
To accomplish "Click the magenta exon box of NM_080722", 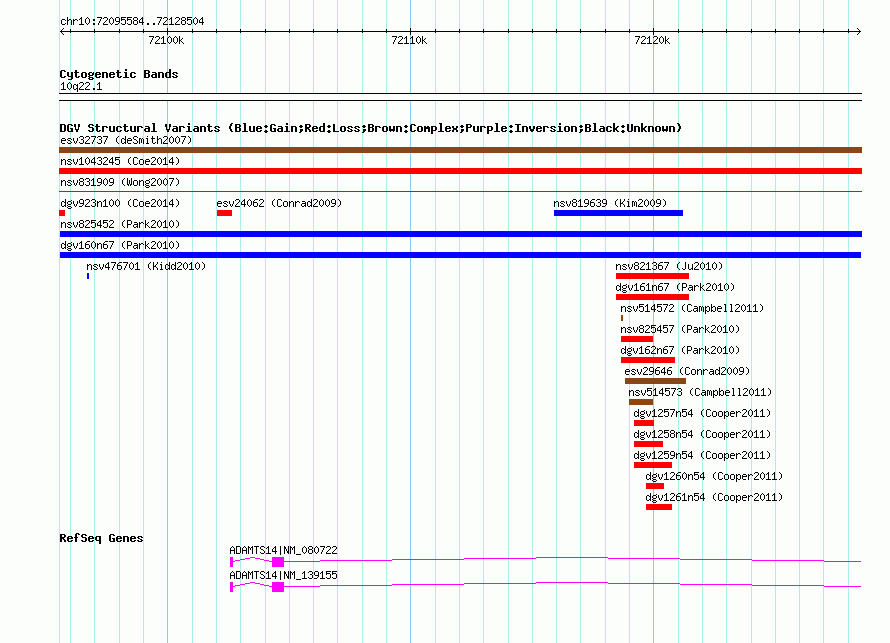I will (x=278, y=562).
